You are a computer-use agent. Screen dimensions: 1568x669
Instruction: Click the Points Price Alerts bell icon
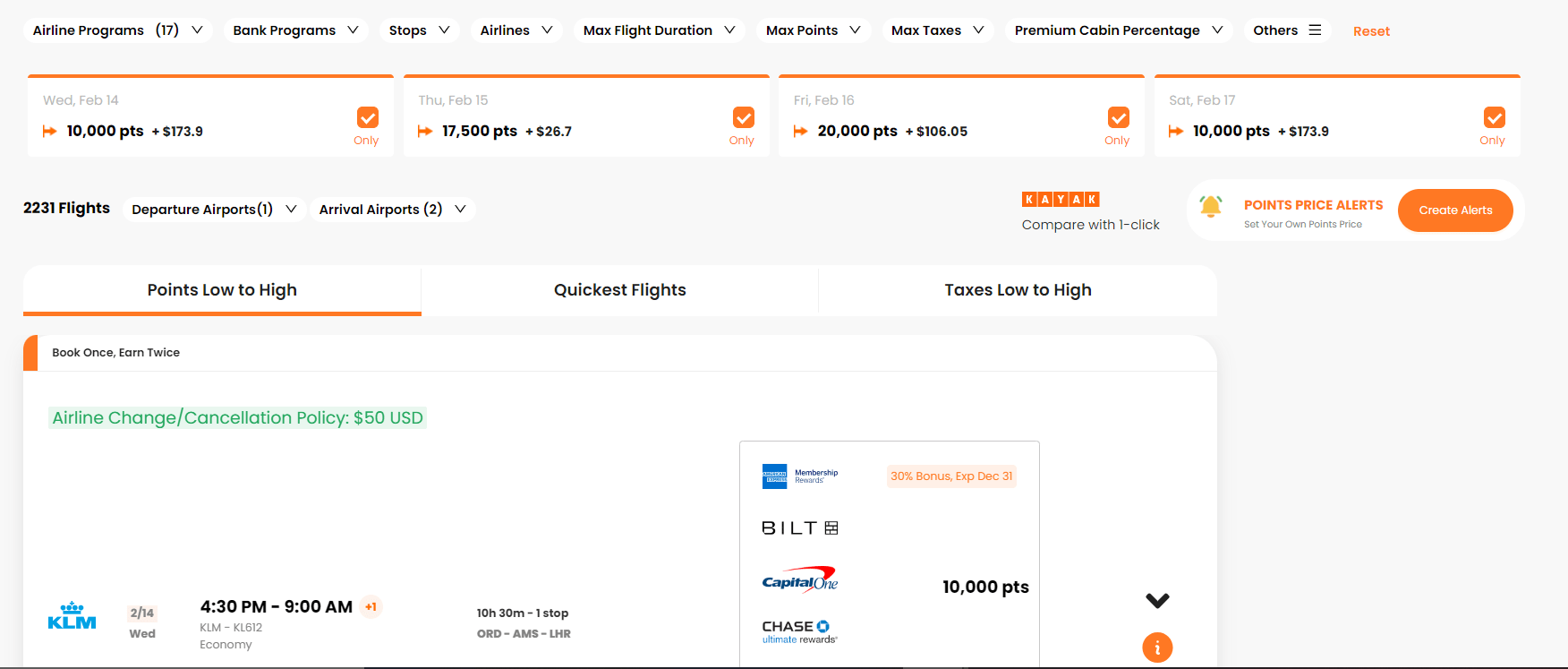click(x=1213, y=206)
